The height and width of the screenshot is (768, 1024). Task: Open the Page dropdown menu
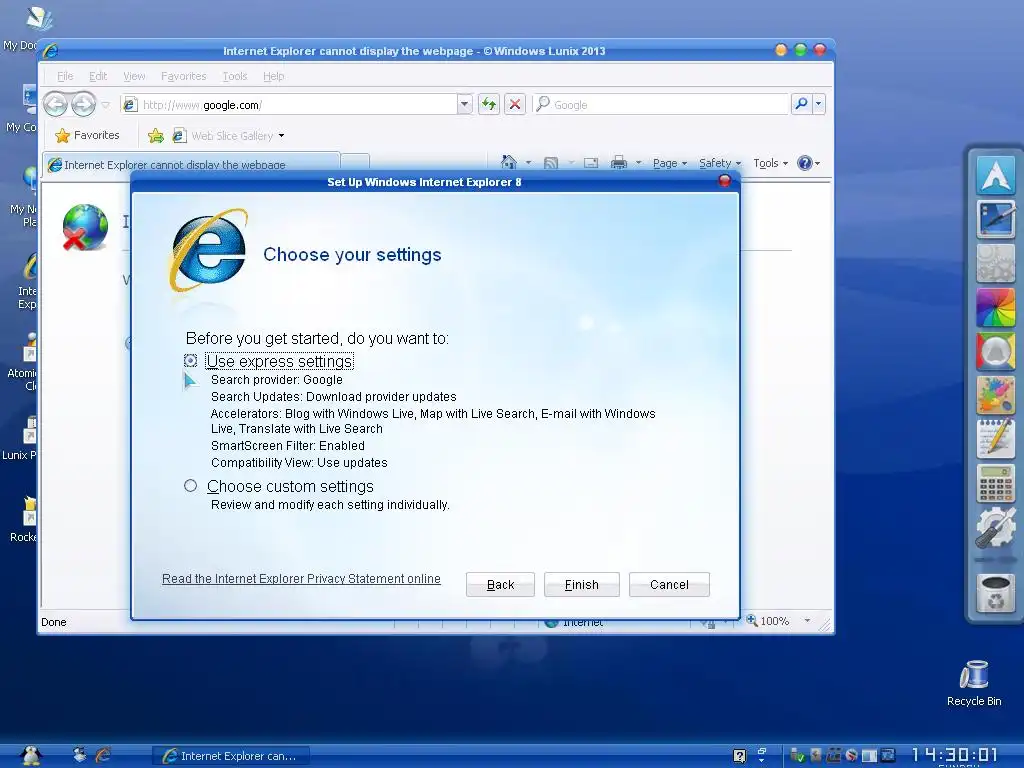(x=669, y=163)
